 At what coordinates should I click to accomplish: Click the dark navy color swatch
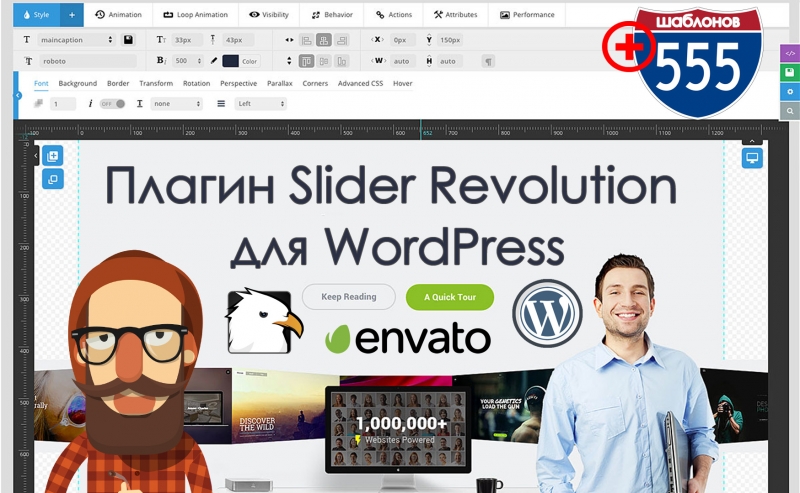(x=231, y=61)
